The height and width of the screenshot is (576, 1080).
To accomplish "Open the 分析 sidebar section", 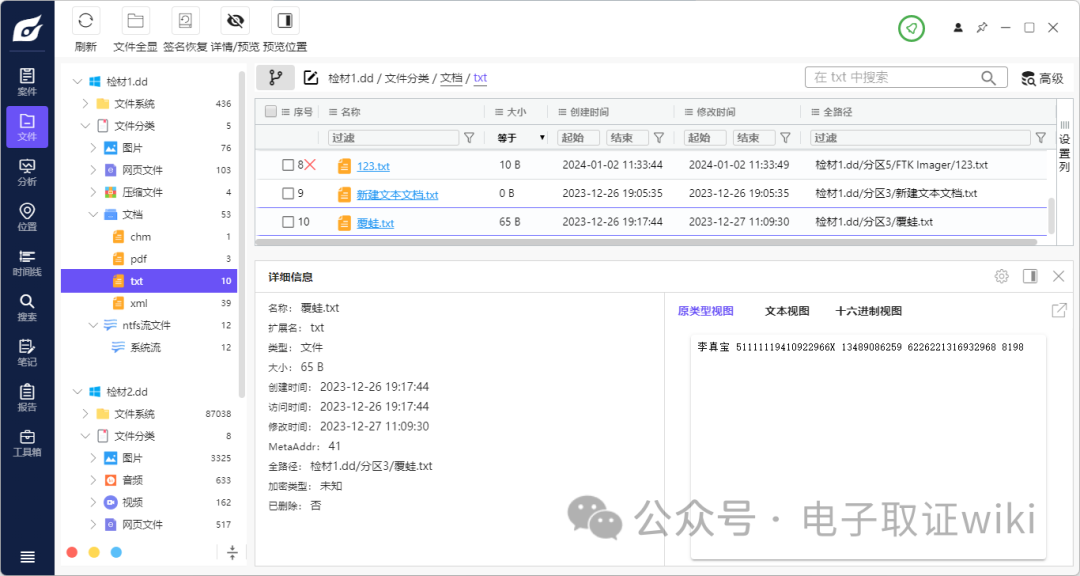I will [27, 172].
